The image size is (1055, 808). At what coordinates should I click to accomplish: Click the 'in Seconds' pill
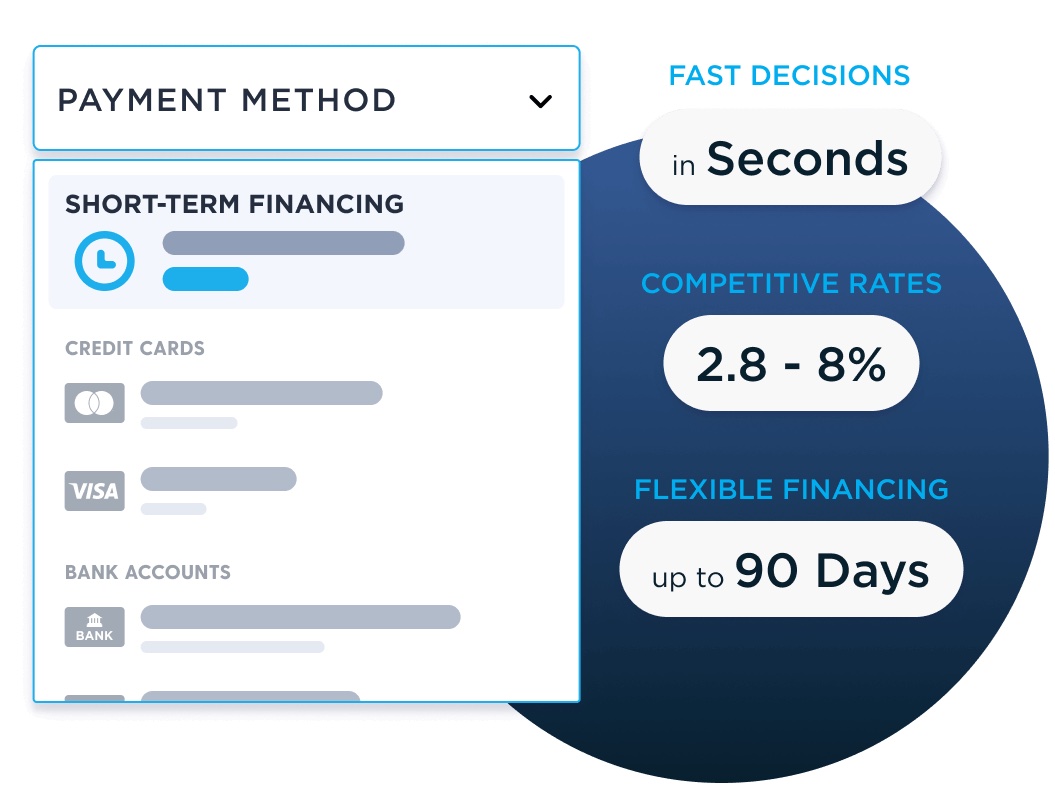(x=790, y=159)
